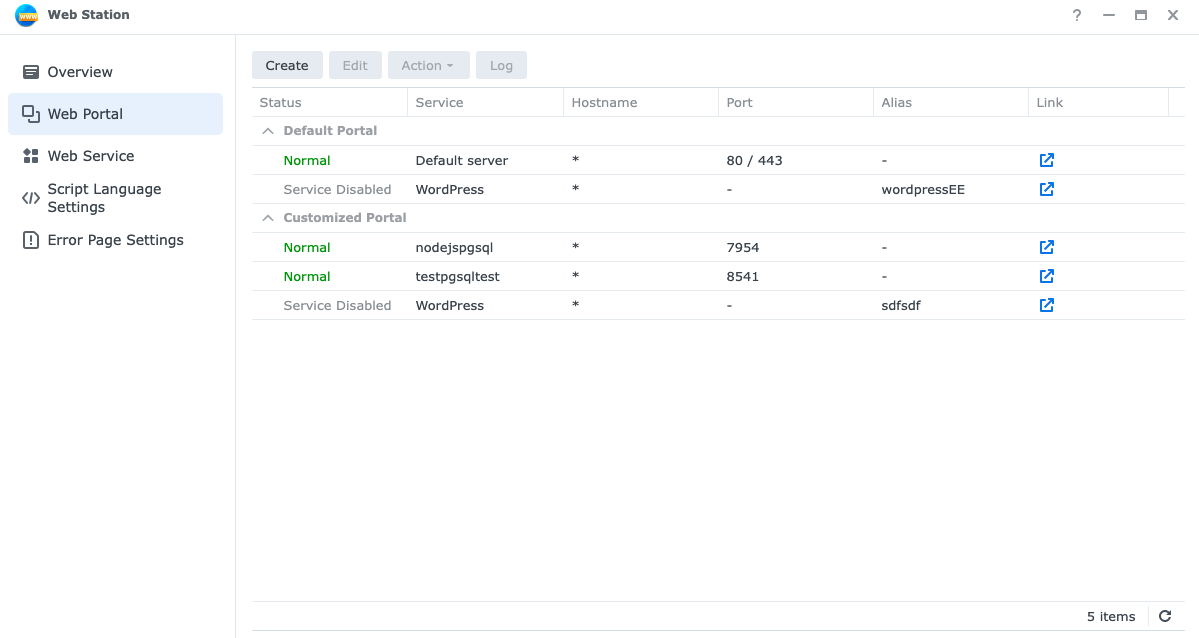Click the Web Station app logo

[x=26, y=15]
